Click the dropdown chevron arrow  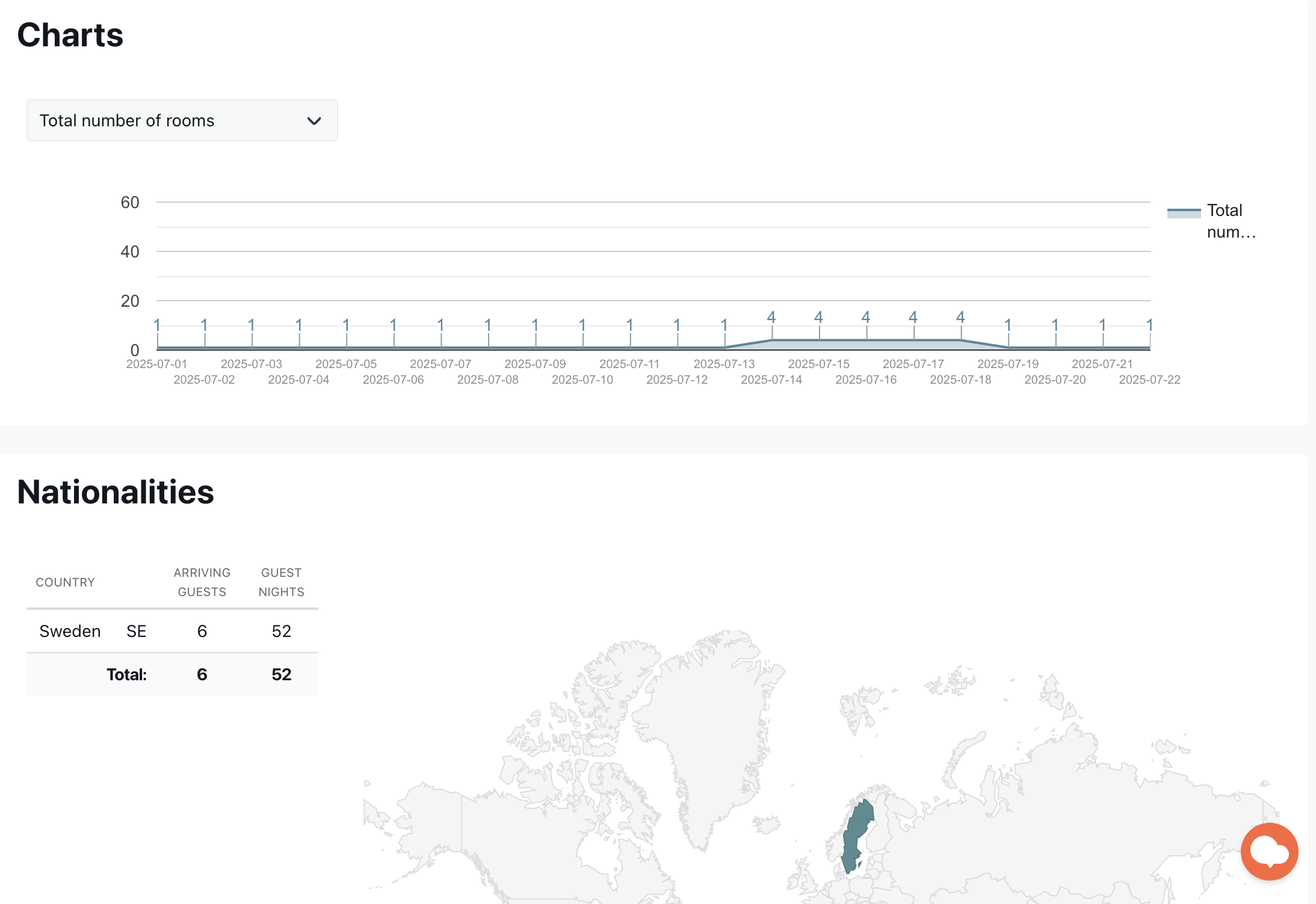click(x=314, y=121)
